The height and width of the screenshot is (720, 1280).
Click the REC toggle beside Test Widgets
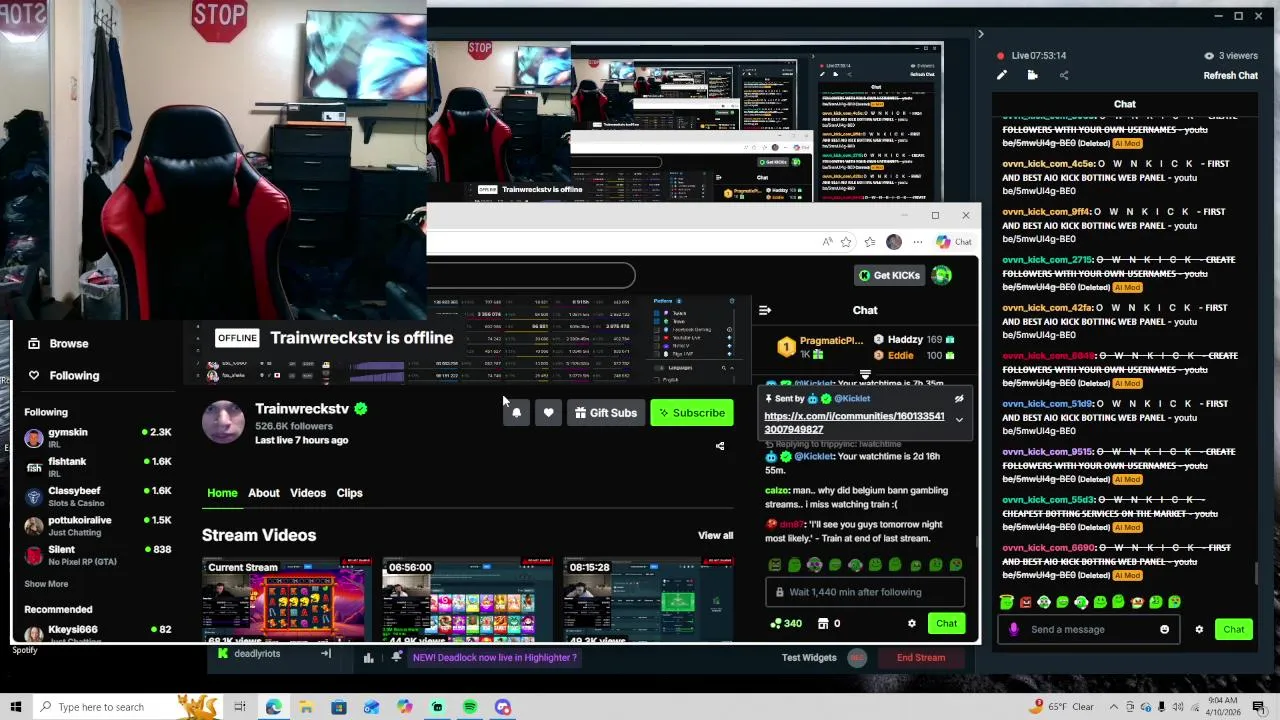(856, 657)
